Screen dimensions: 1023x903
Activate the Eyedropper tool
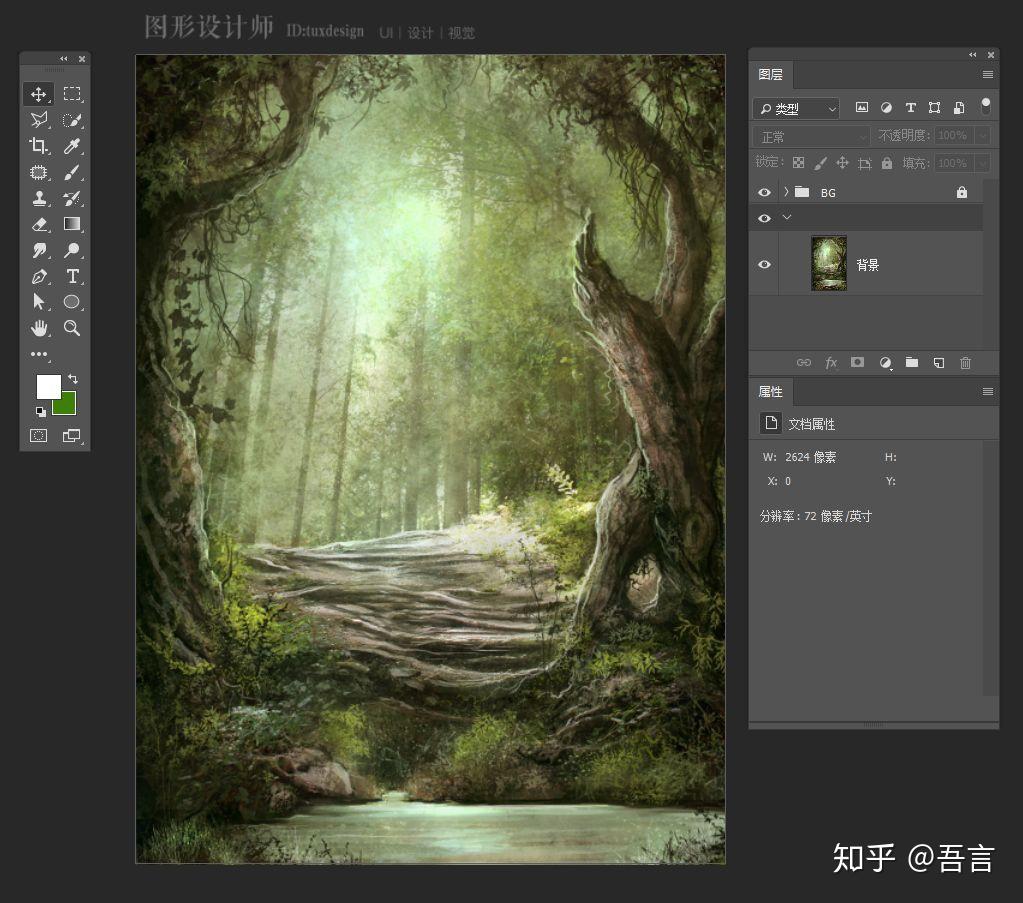click(x=73, y=145)
